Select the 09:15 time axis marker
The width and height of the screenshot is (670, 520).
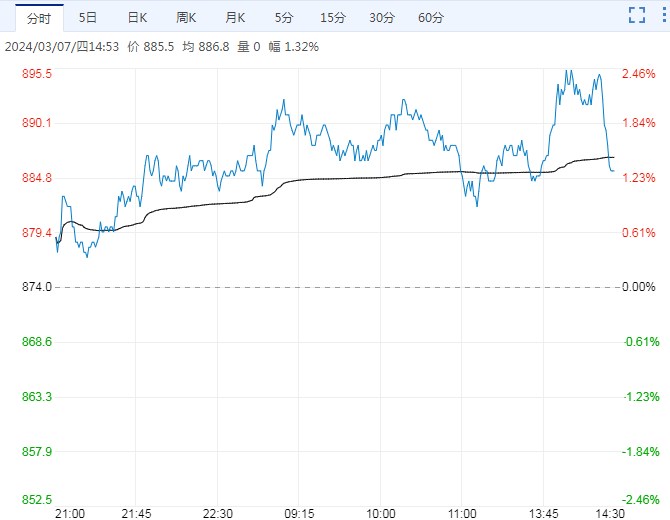point(299,512)
